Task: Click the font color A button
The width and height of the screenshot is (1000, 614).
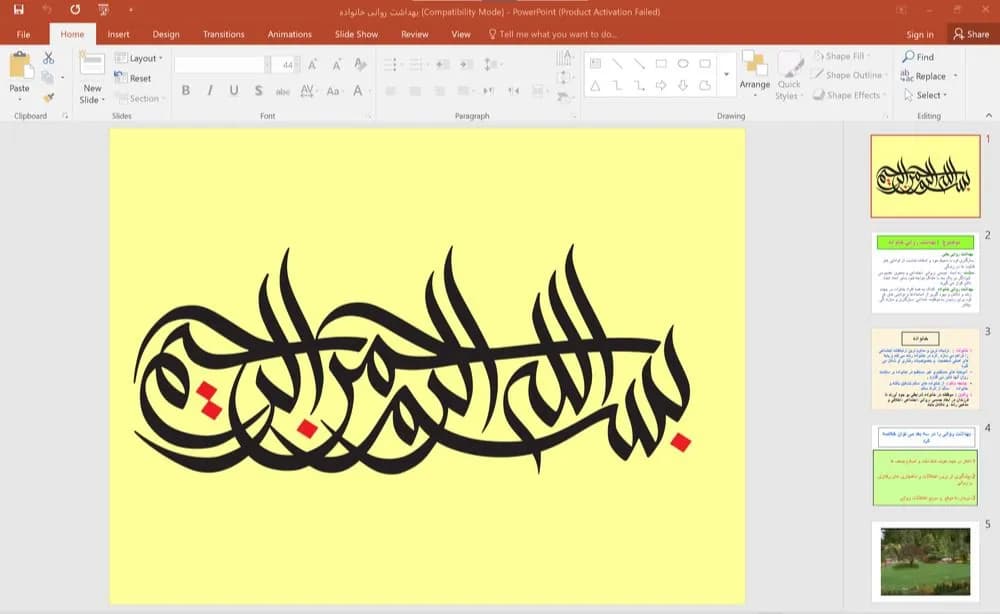Action: coord(358,91)
